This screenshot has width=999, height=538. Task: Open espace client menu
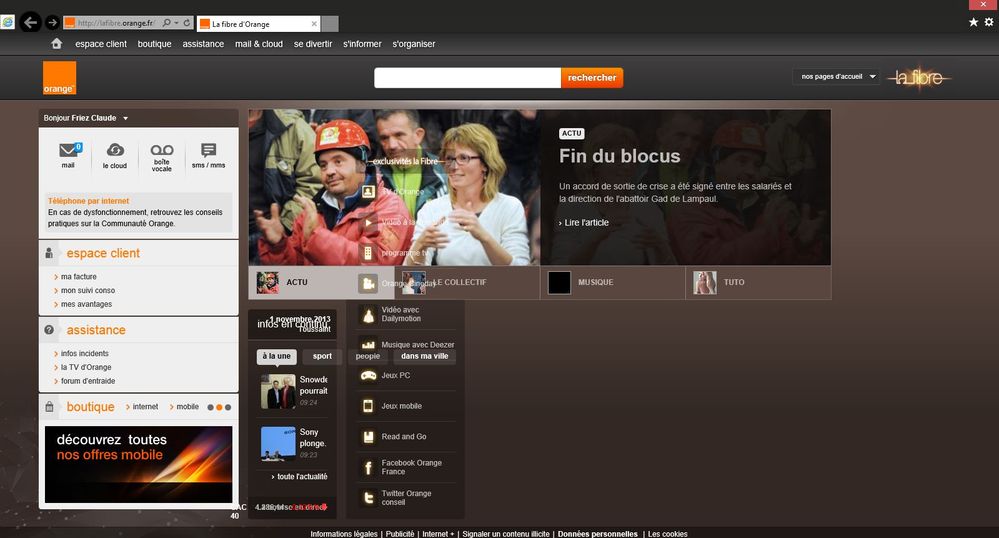pos(101,43)
